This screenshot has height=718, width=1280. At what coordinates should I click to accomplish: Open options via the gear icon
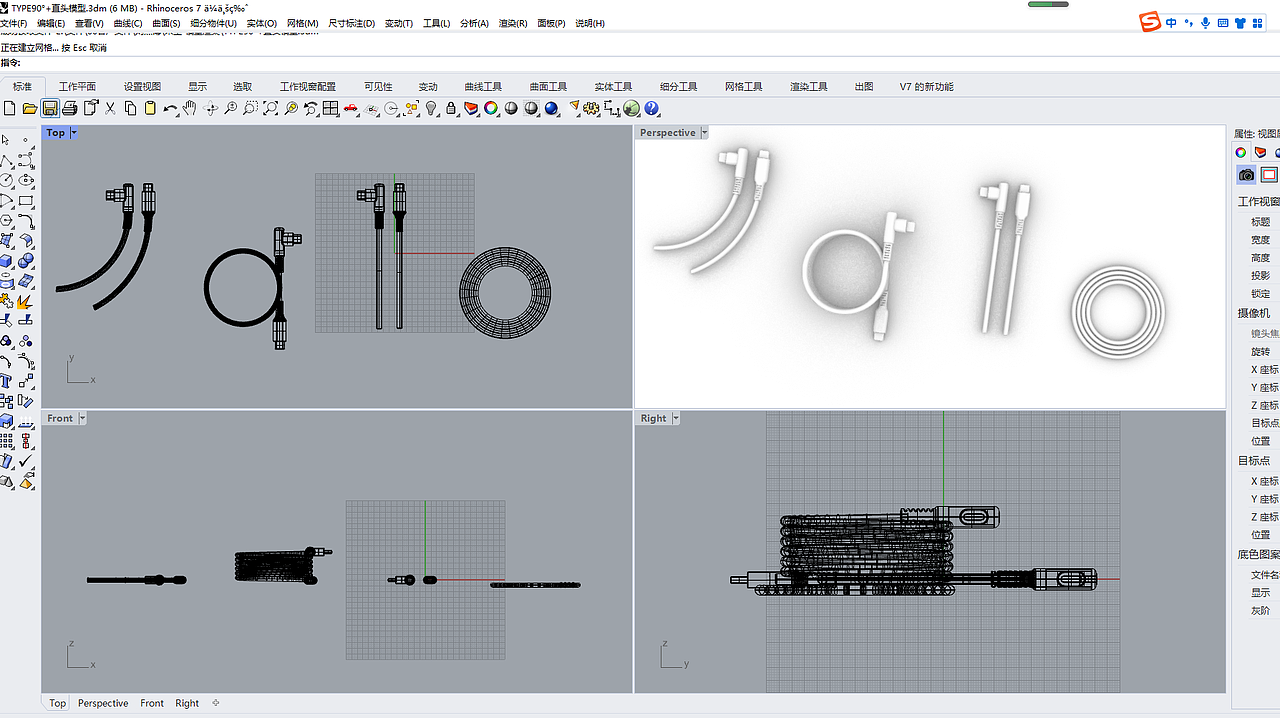click(x=591, y=108)
